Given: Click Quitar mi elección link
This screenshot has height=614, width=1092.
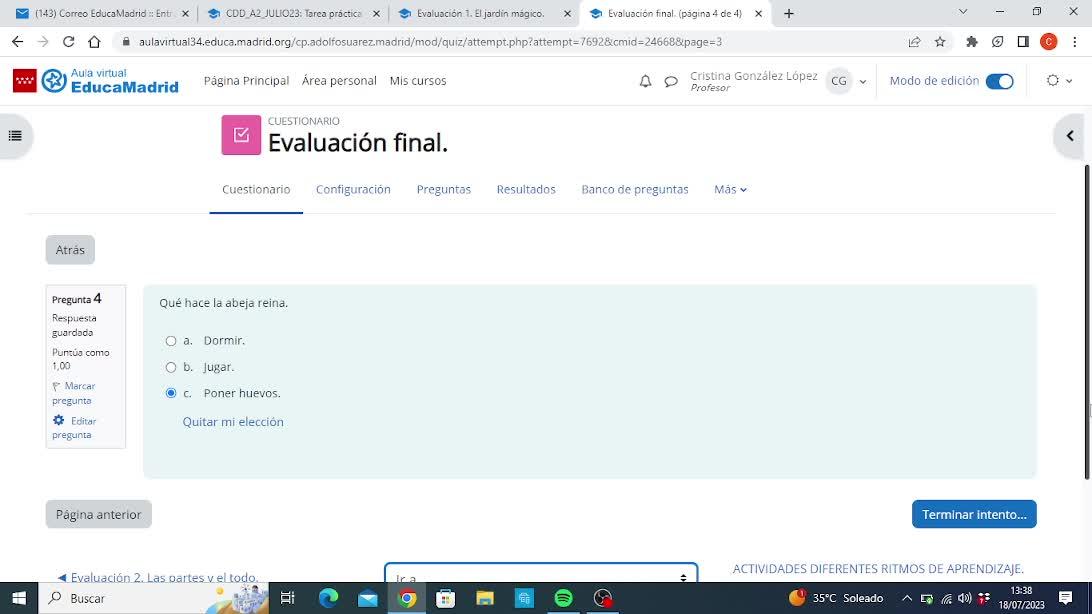Looking at the screenshot, I should pyautogui.click(x=233, y=422).
